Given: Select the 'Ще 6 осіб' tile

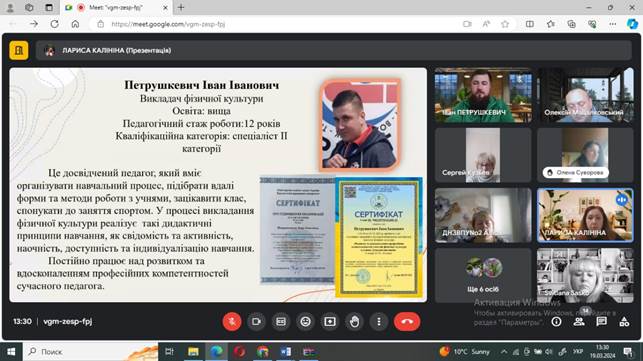Looking at the screenshot, I should click(483, 275).
